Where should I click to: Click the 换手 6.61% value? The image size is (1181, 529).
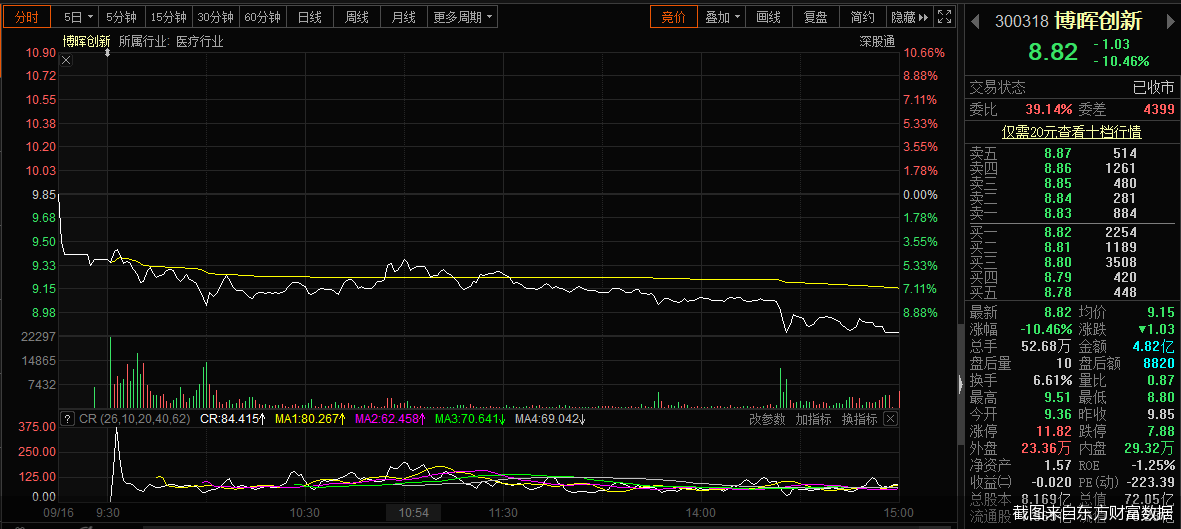pyautogui.click(x=1052, y=380)
